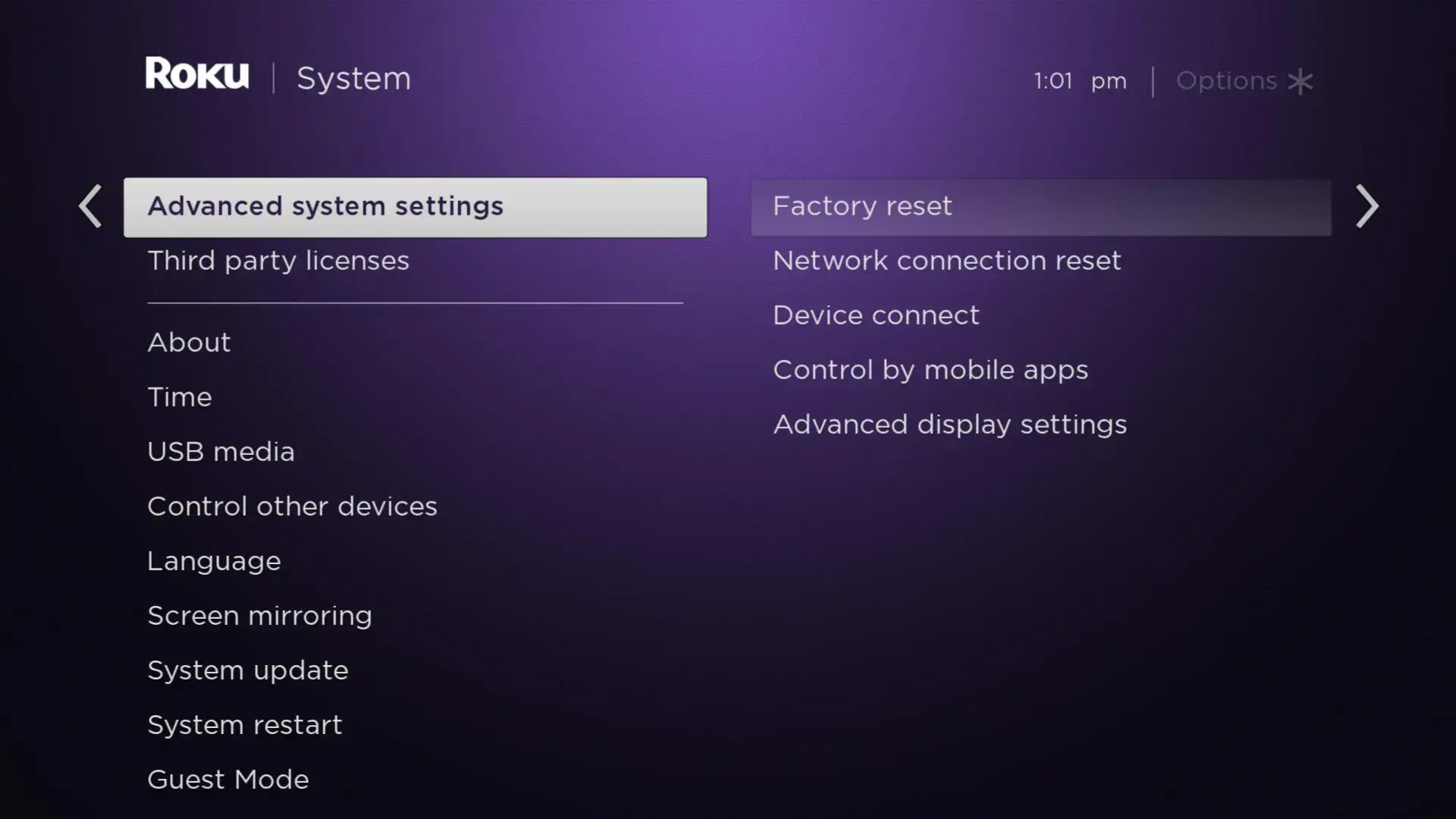This screenshot has width=1456, height=819.
Task: Click the Device connect option
Action: [x=875, y=314]
